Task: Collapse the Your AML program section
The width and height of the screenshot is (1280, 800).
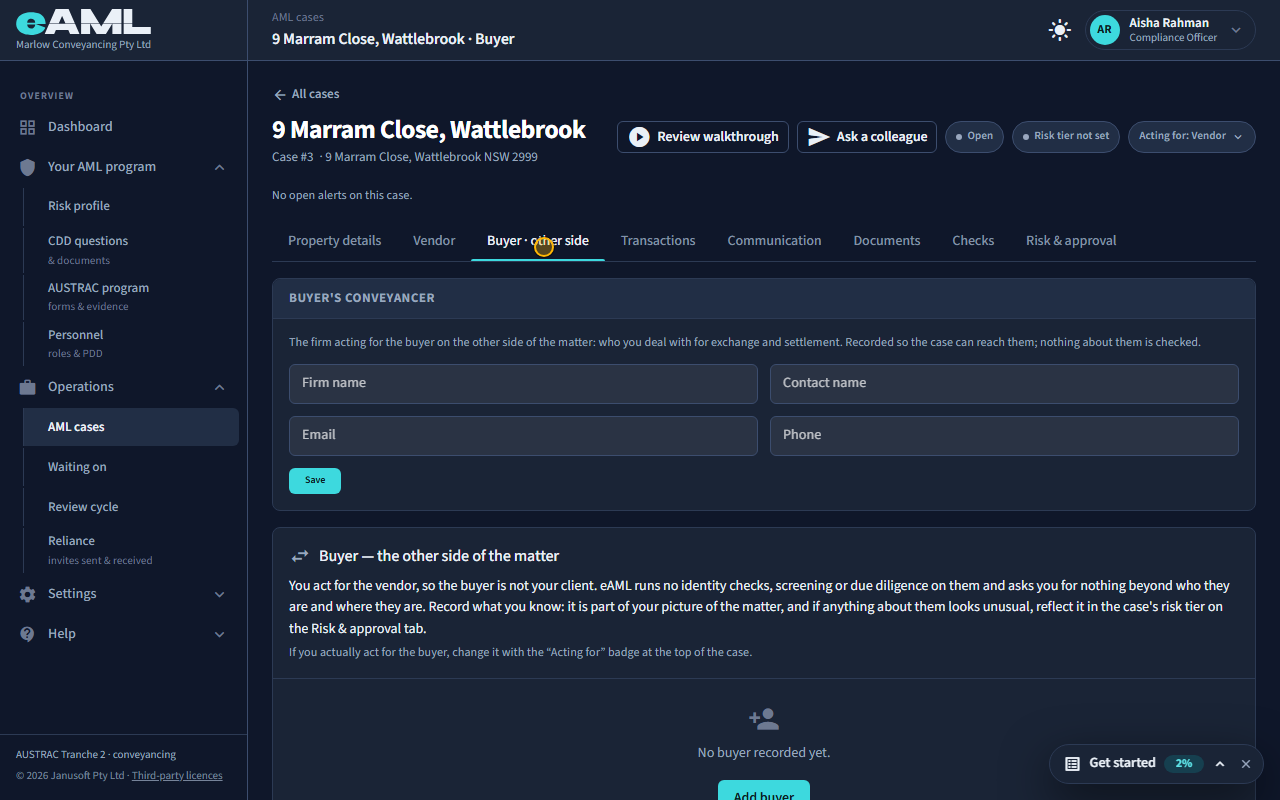Action: point(219,167)
